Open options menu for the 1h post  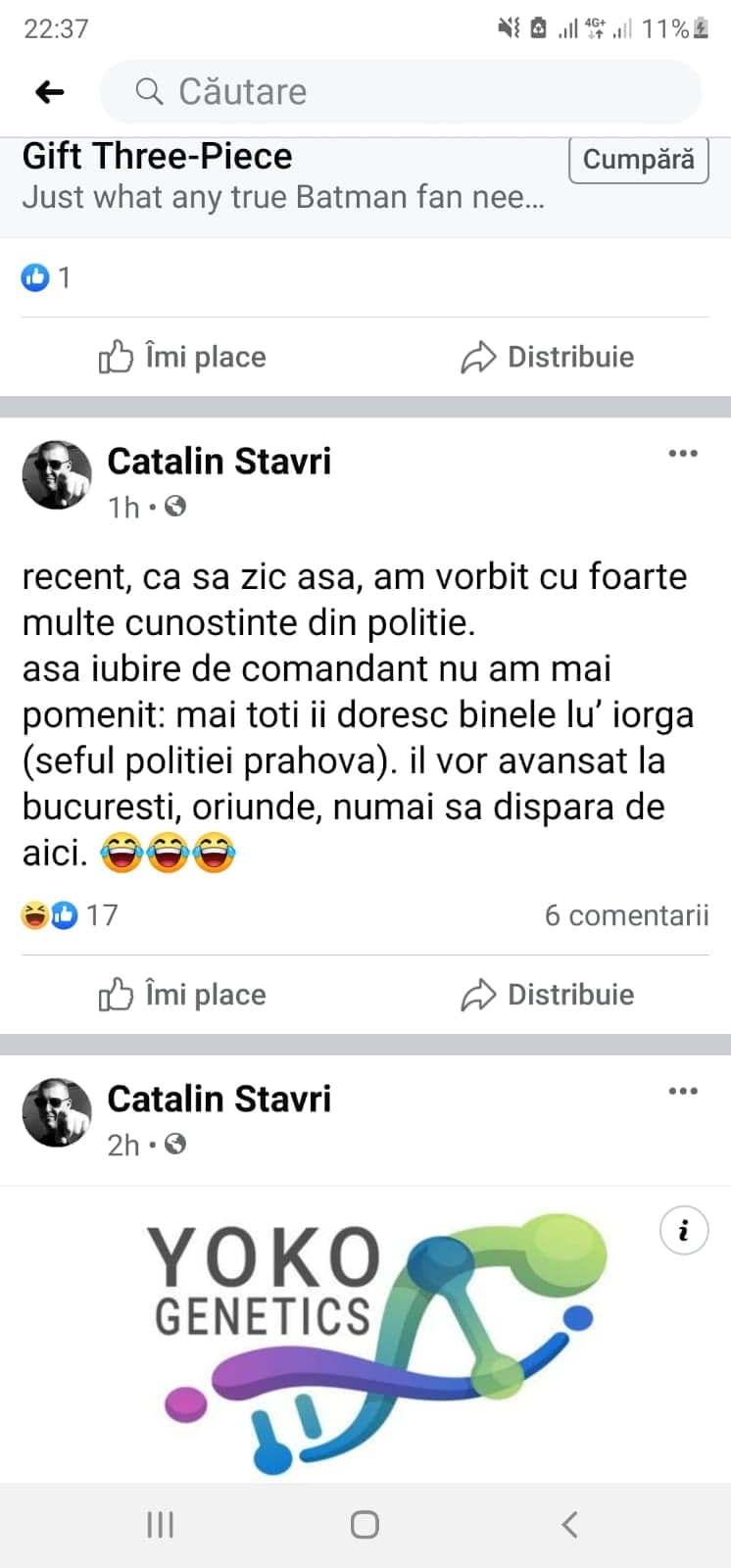[x=683, y=454]
